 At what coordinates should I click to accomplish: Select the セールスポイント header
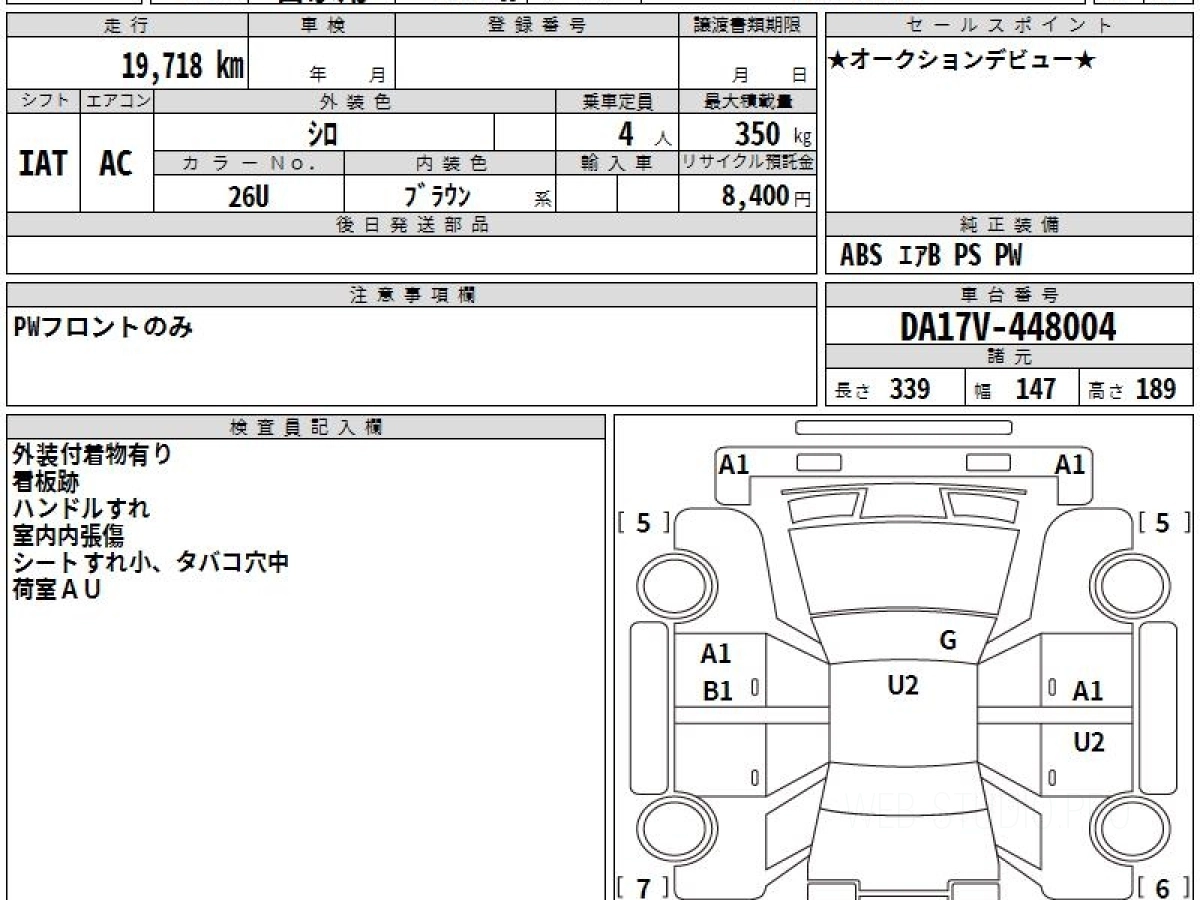pyautogui.click(x=1009, y=25)
